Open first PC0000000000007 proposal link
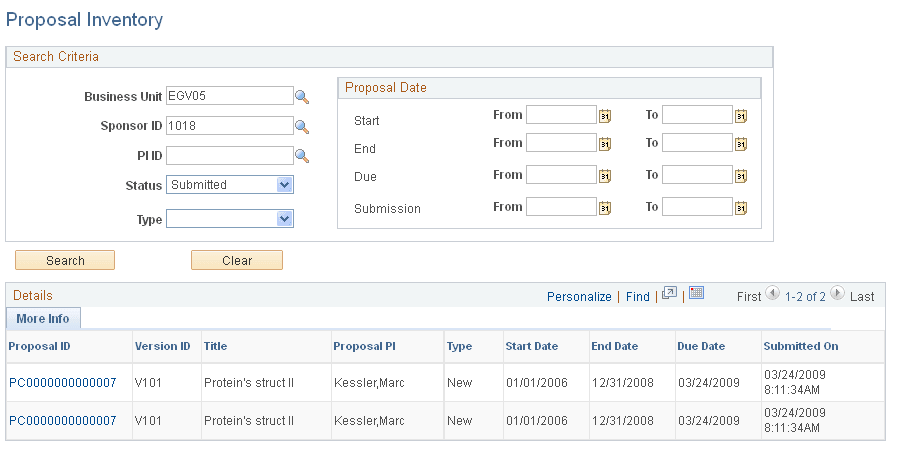This screenshot has width=898, height=455. tap(63, 383)
